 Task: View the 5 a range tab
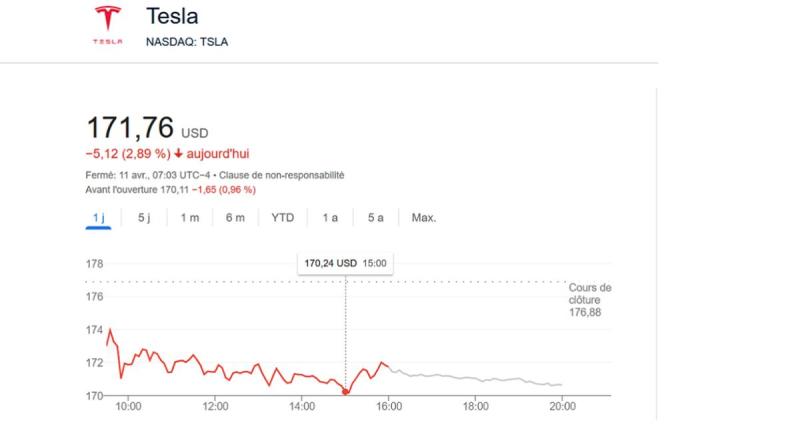click(x=375, y=218)
